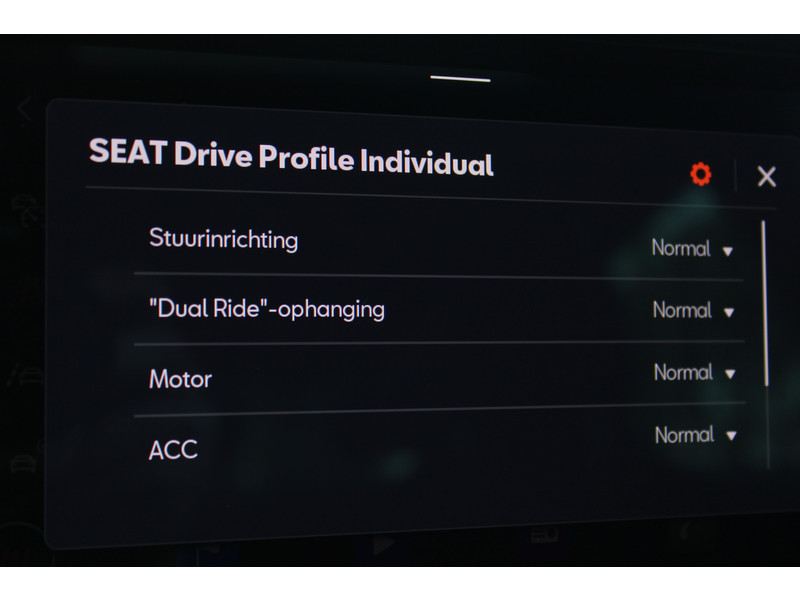Open settings with the orange gear icon
Image resolution: width=800 pixels, height=600 pixels.
pos(701,174)
